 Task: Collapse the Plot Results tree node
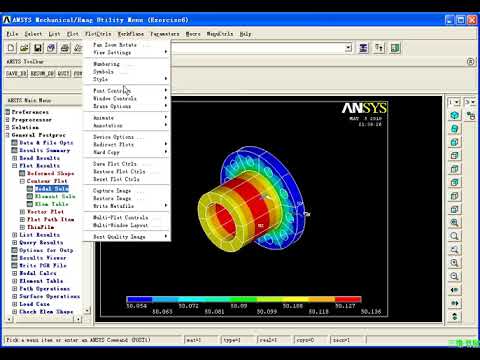point(15,166)
